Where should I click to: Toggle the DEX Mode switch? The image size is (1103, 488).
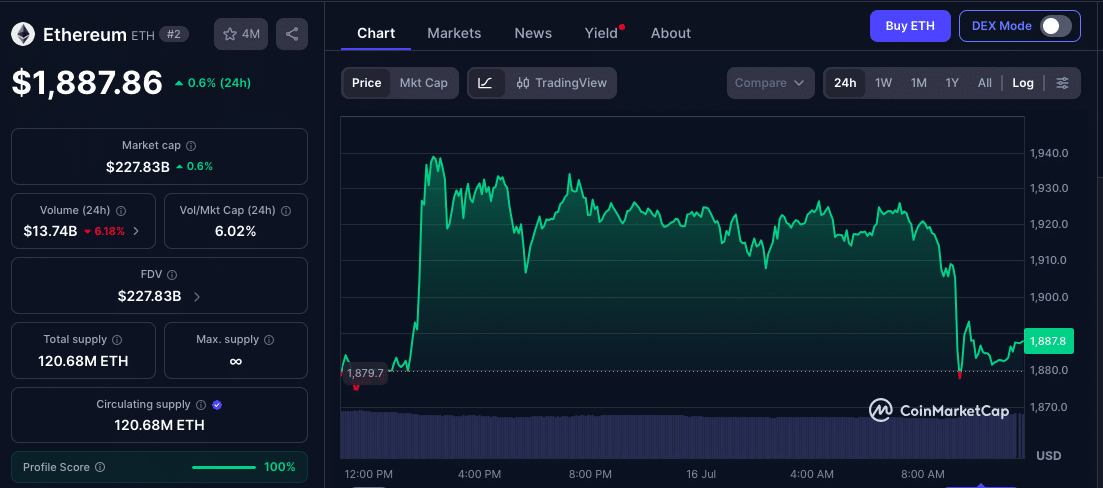pyautogui.click(x=1056, y=26)
